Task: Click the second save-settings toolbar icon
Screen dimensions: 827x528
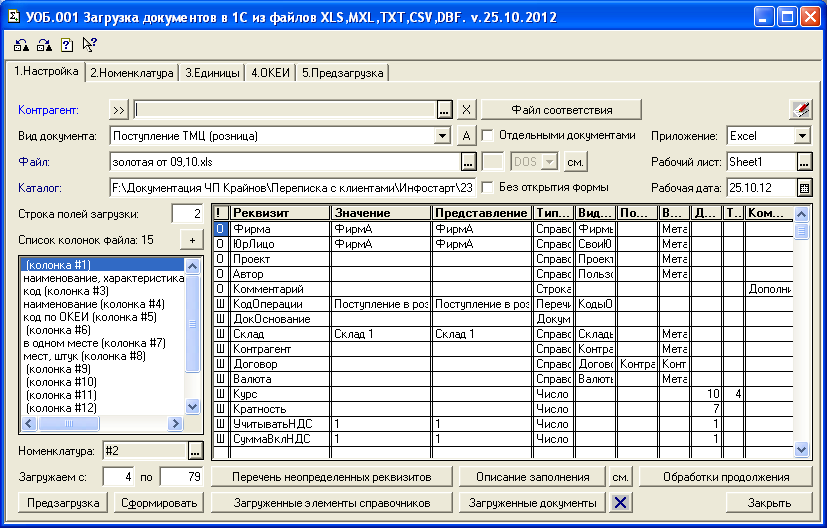Action: click(44, 45)
